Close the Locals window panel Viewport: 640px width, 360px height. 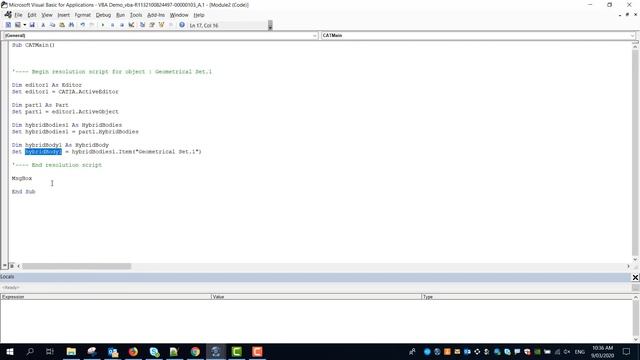pyautogui.click(x=635, y=277)
